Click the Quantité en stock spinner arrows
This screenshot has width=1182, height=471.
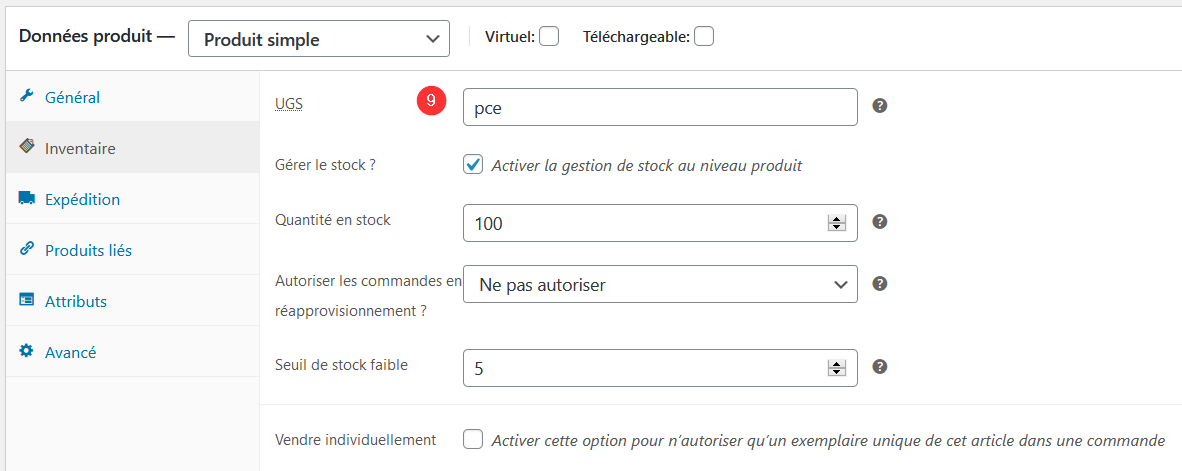pos(836,223)
